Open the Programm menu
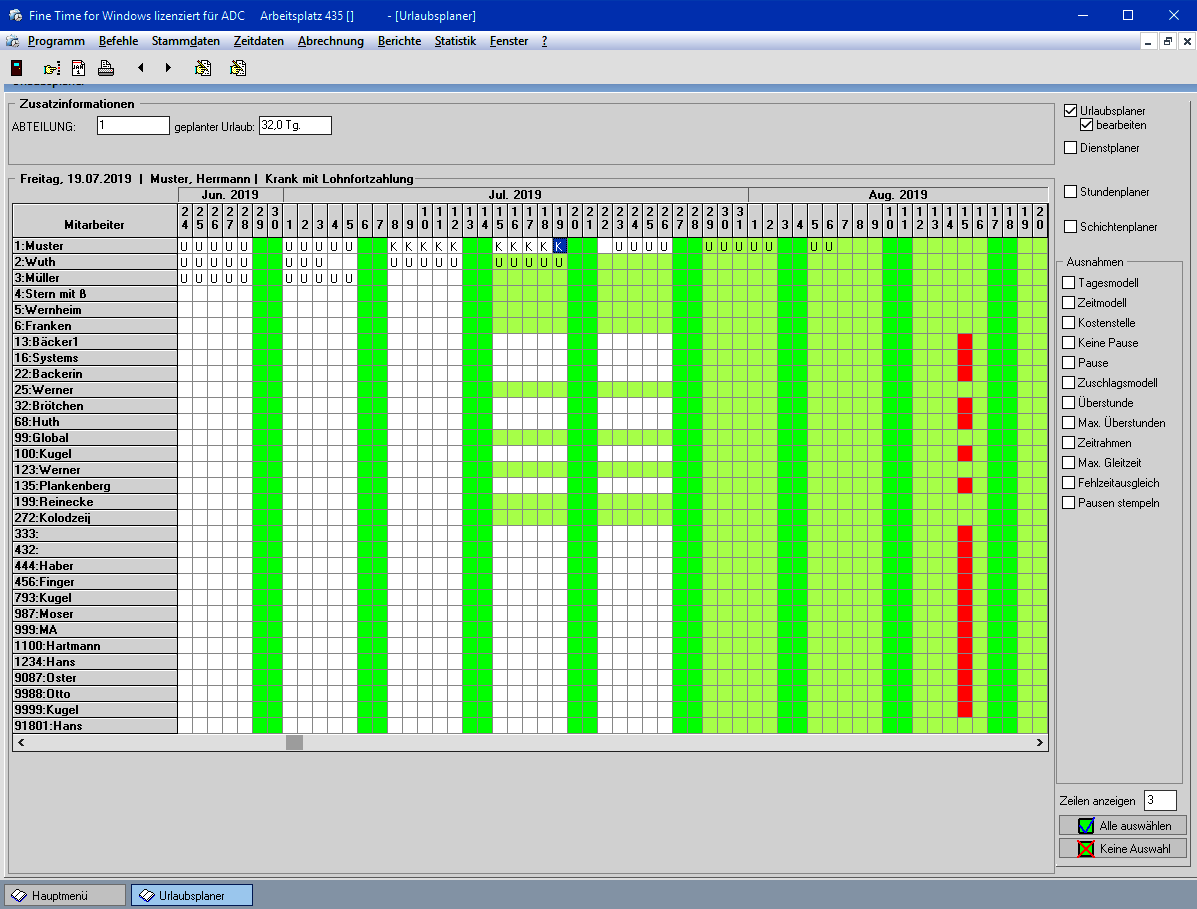Viewport: 1197px width, 909px height. click(56, 41)
